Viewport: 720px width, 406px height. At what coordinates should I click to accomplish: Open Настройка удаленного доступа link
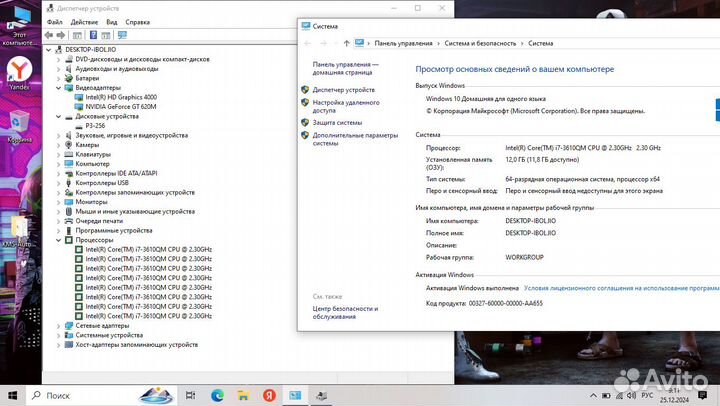pos(346,106)
